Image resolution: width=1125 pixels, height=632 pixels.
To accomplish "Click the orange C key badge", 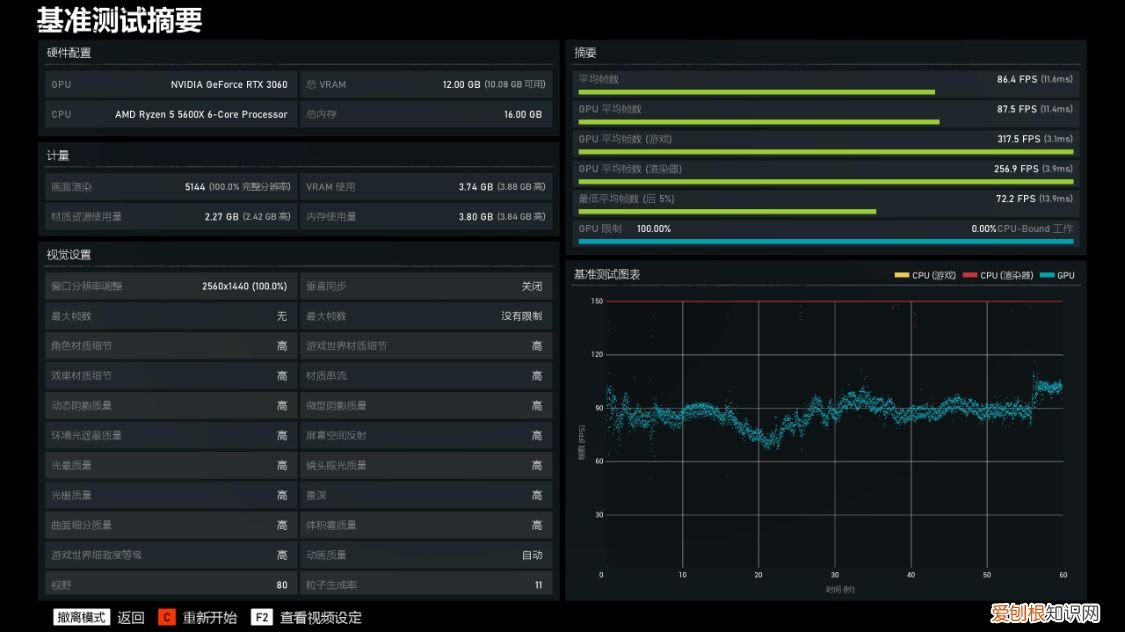I will [166, 617].
